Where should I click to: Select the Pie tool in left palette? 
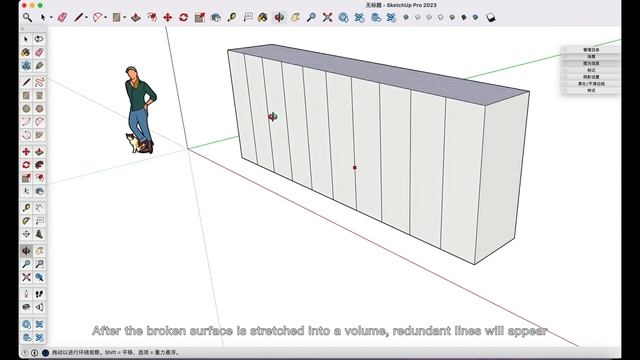pos(39,135)
